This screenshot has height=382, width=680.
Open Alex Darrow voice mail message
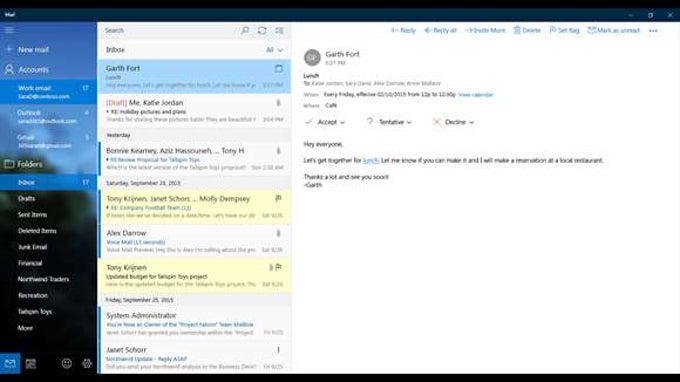click(195, 241)
